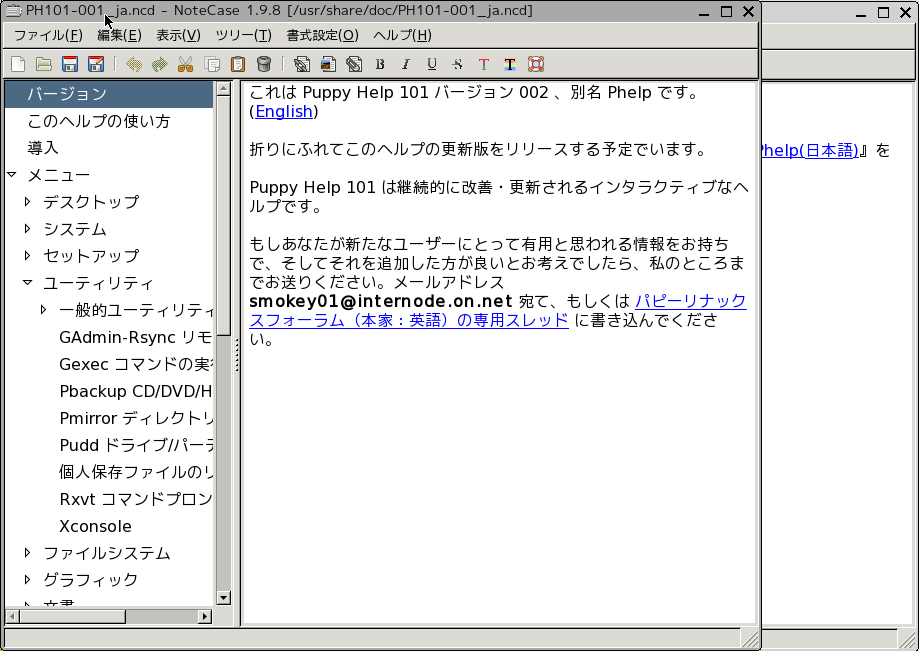Open the 編集(E) menu
Viewport: 919px width, 651px height.
tap(120, 35)
